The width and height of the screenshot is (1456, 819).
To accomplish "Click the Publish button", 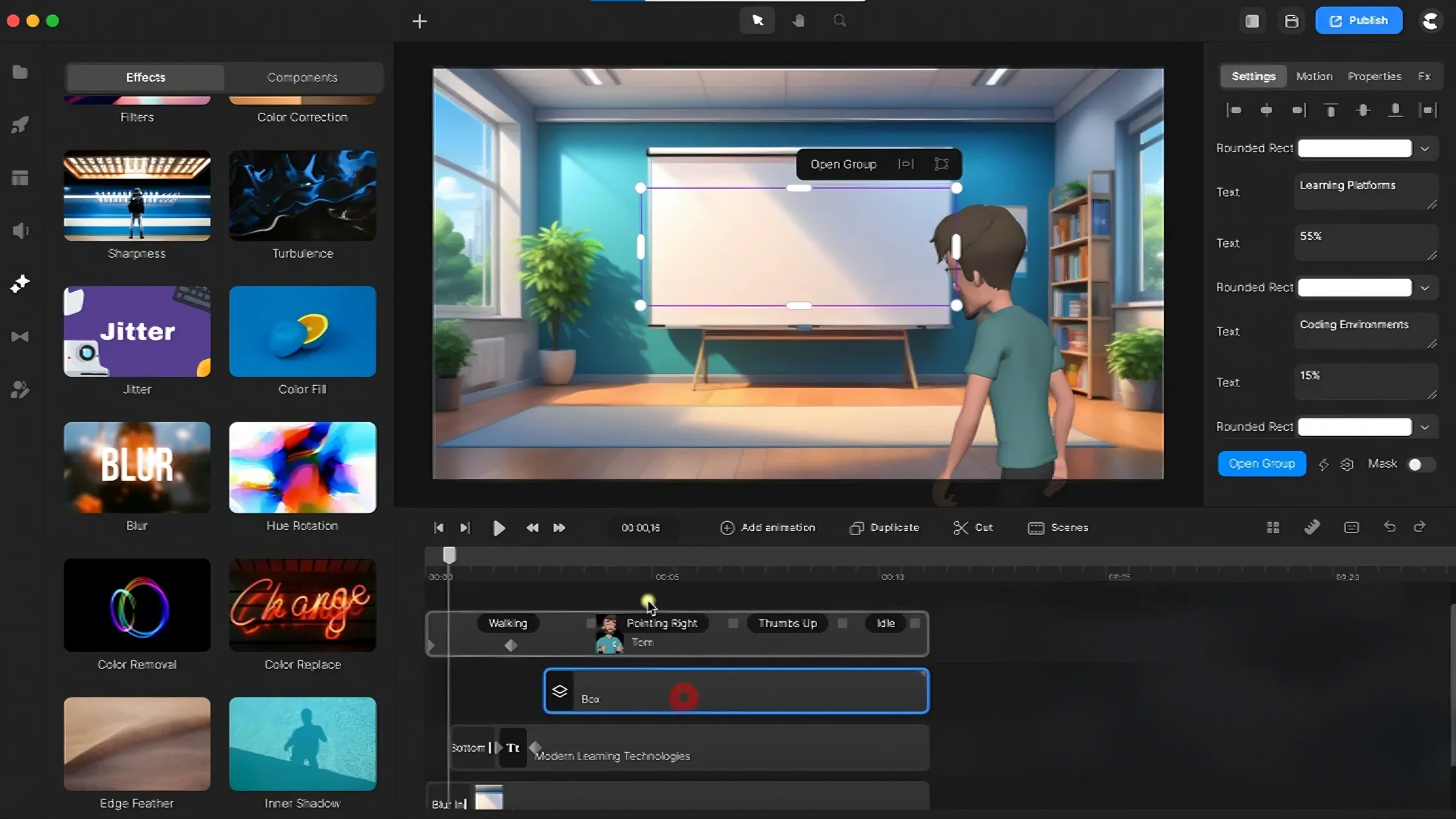I will (x=1358, y=21).
